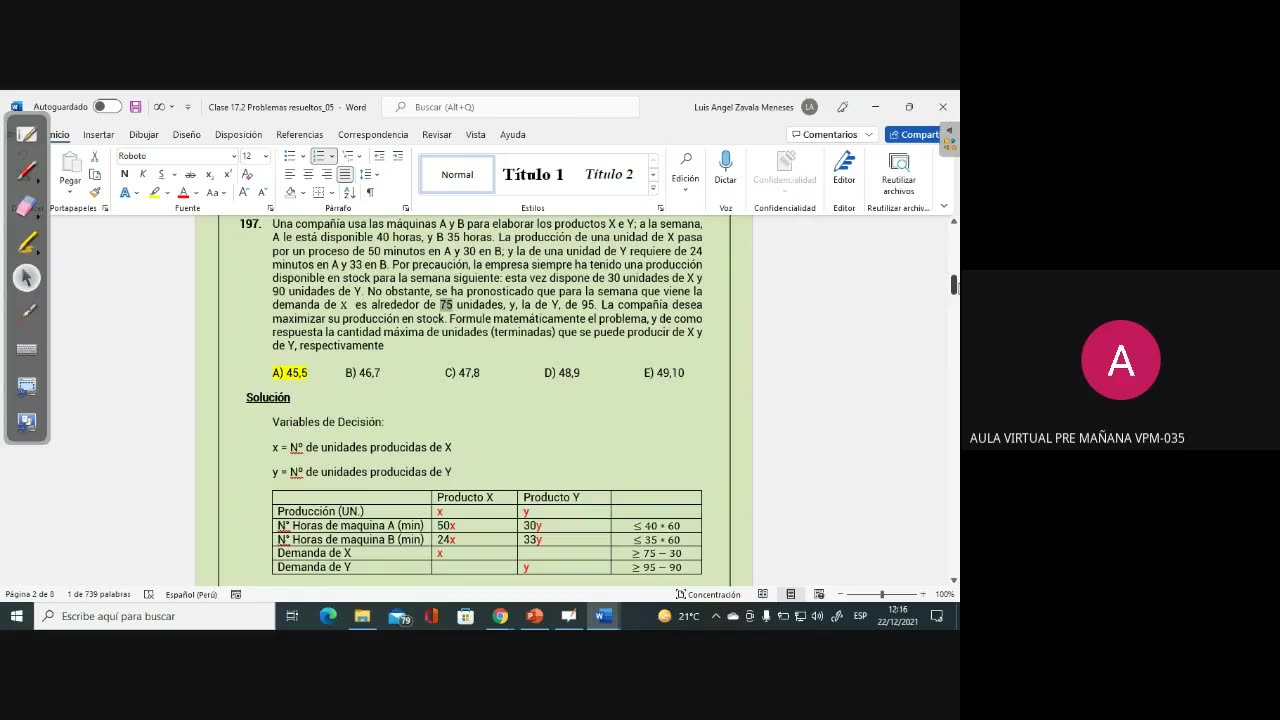This screenshot has height=720, width=1280.
Task: Select eraser in annotation toolbar
Action: [x=27, y=206]
